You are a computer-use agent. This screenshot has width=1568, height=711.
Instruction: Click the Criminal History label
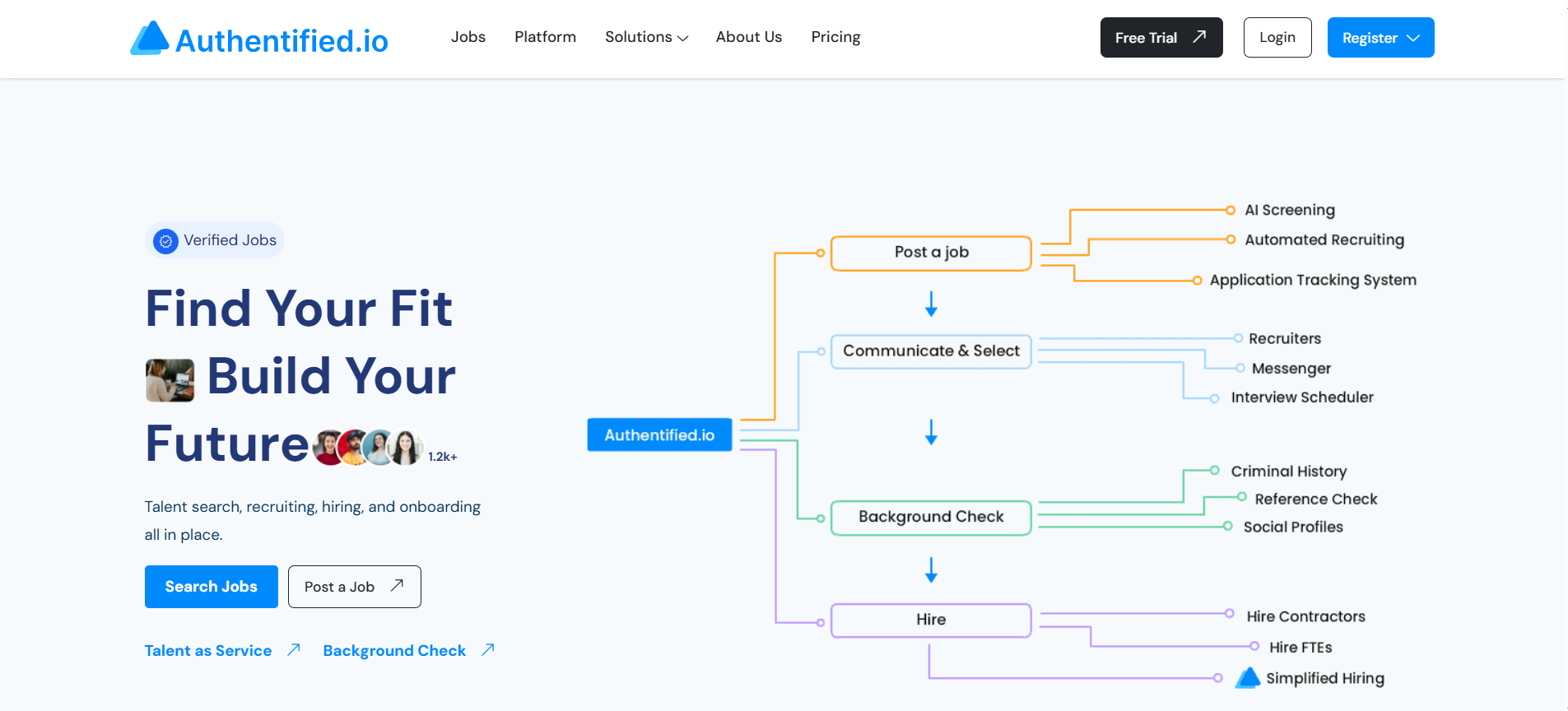pyautogui.click(x=1289, y=472)
